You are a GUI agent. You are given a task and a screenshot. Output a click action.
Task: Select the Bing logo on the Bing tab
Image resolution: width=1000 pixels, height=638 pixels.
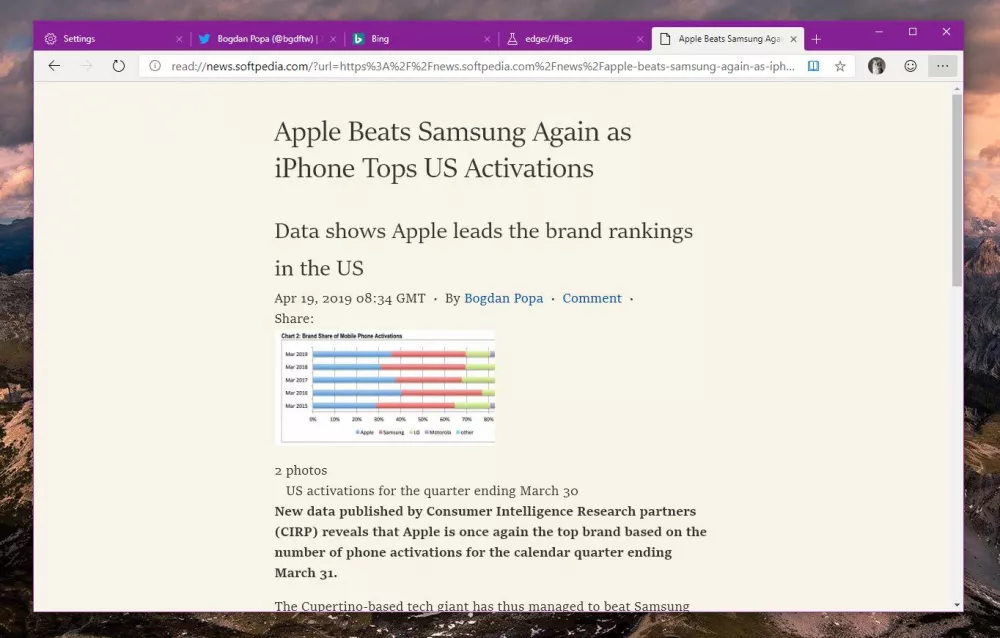(359, 38)
